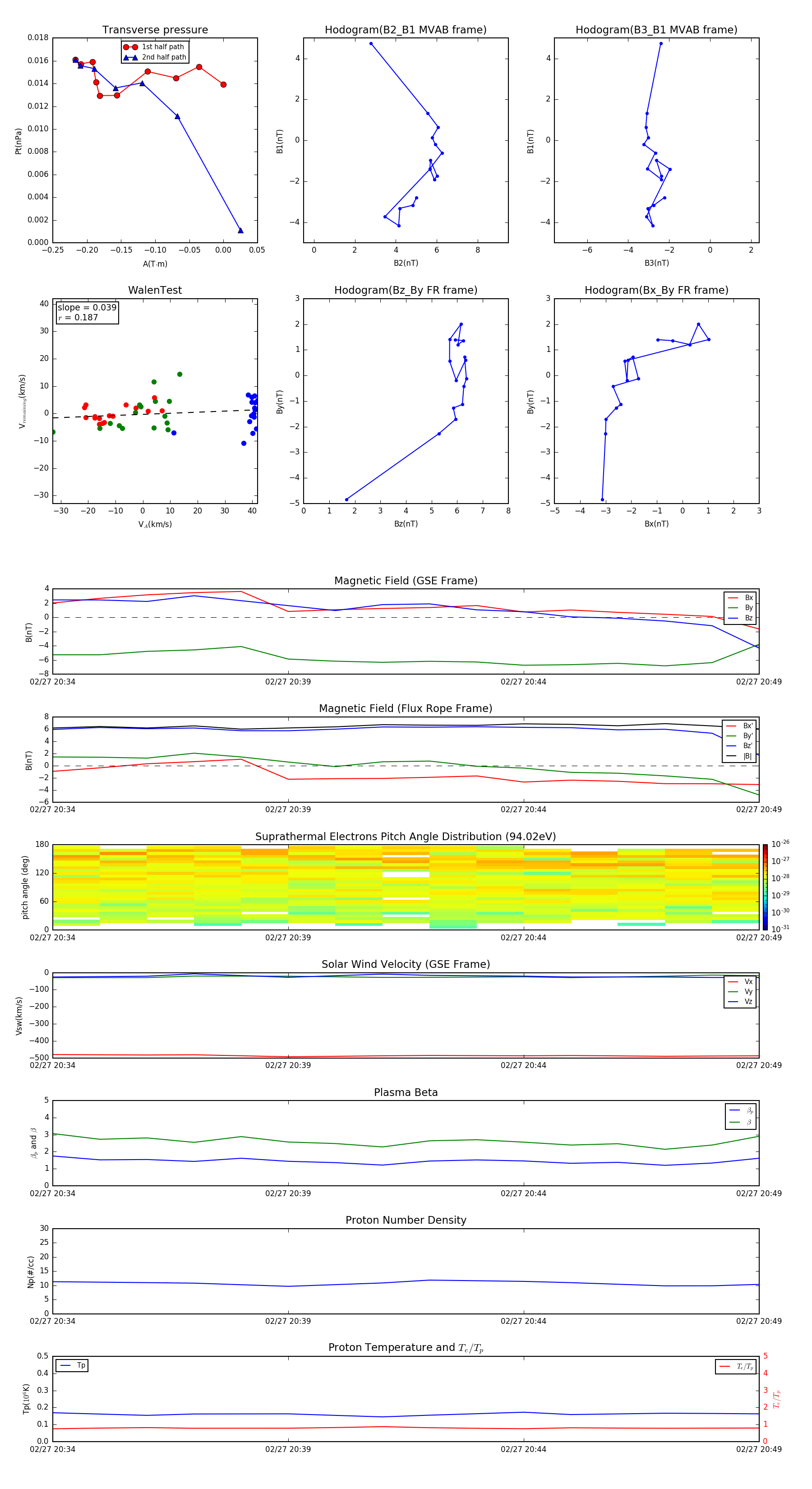812x1489 pixels.
Task: Click the 'Bx(nT)' x-axis label
Action: 656,524
